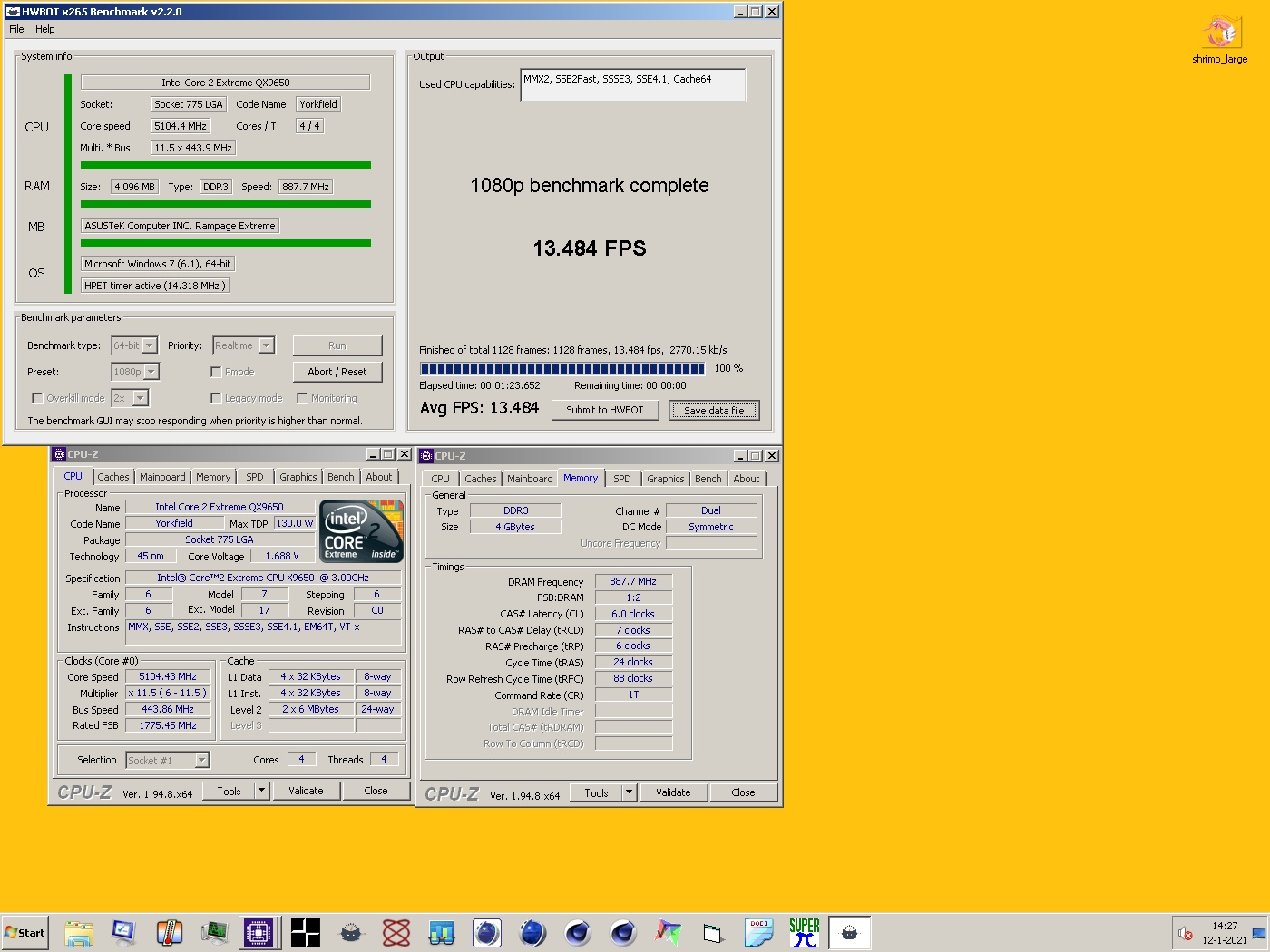This screenshot has height=952, width=1270.
Task: Launch the black cross taskbar icon
Action: pyautogui.click(x=306, y=933)
